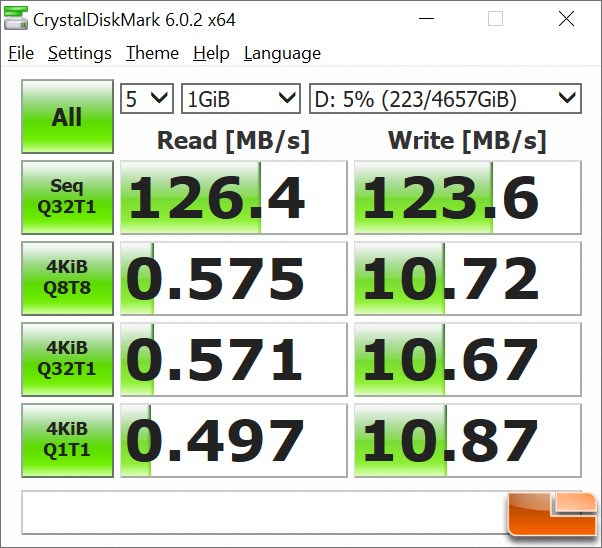Click the CrystalDiskMark app icon in title bar
The height and width of the screenshot is (548, 602).
[16, 18]
